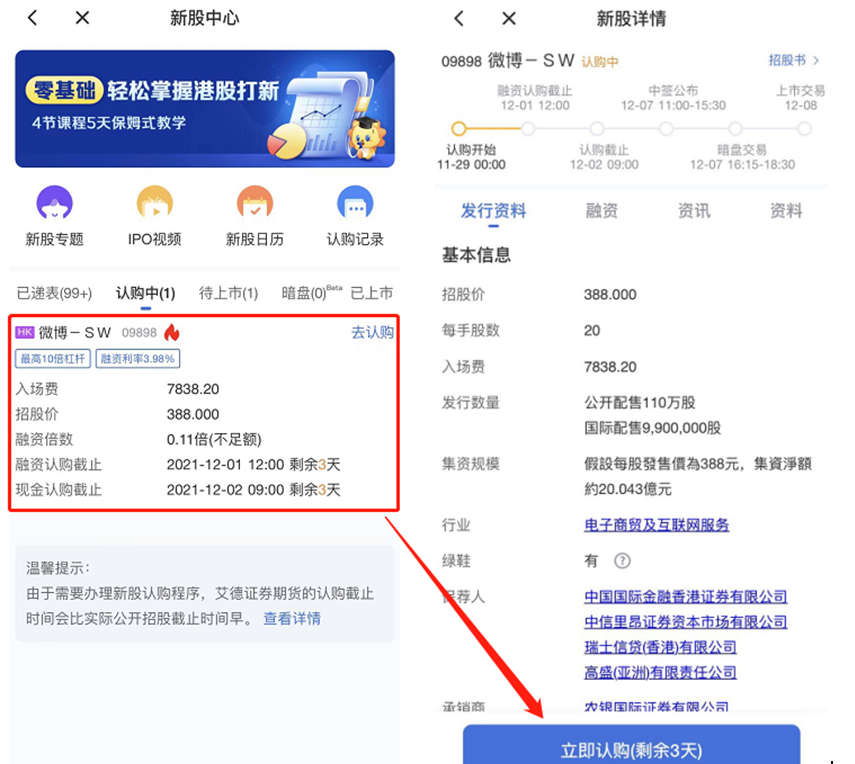Screen dimensions: 855x764
Task: Open the 电子商贸及互联网服务 industry link
Action: [657, 525]
